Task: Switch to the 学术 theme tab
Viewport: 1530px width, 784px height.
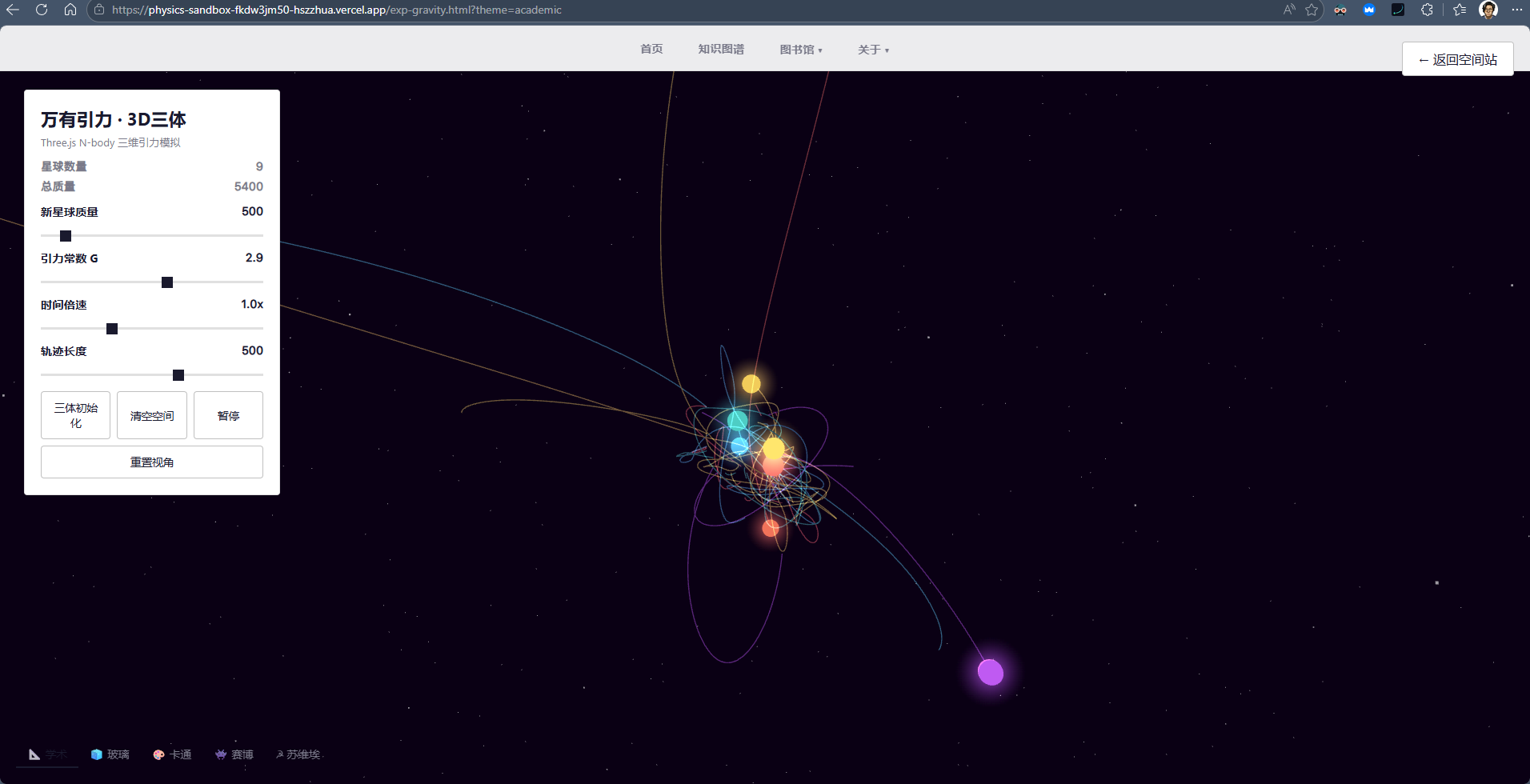Action: coord(47,754)
